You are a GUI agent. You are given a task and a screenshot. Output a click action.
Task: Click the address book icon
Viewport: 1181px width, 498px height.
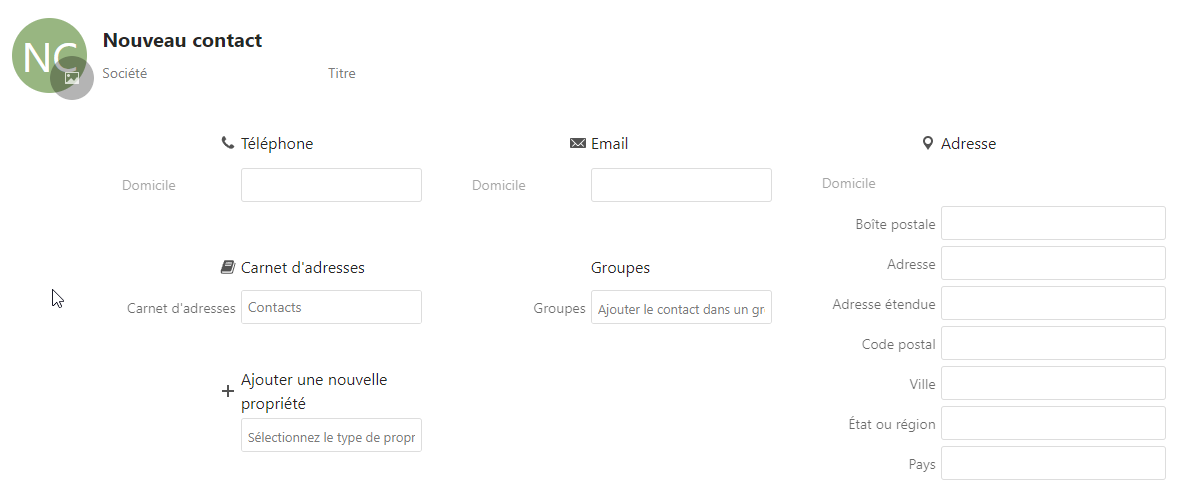pyautogui.click(x=227, y=268)
